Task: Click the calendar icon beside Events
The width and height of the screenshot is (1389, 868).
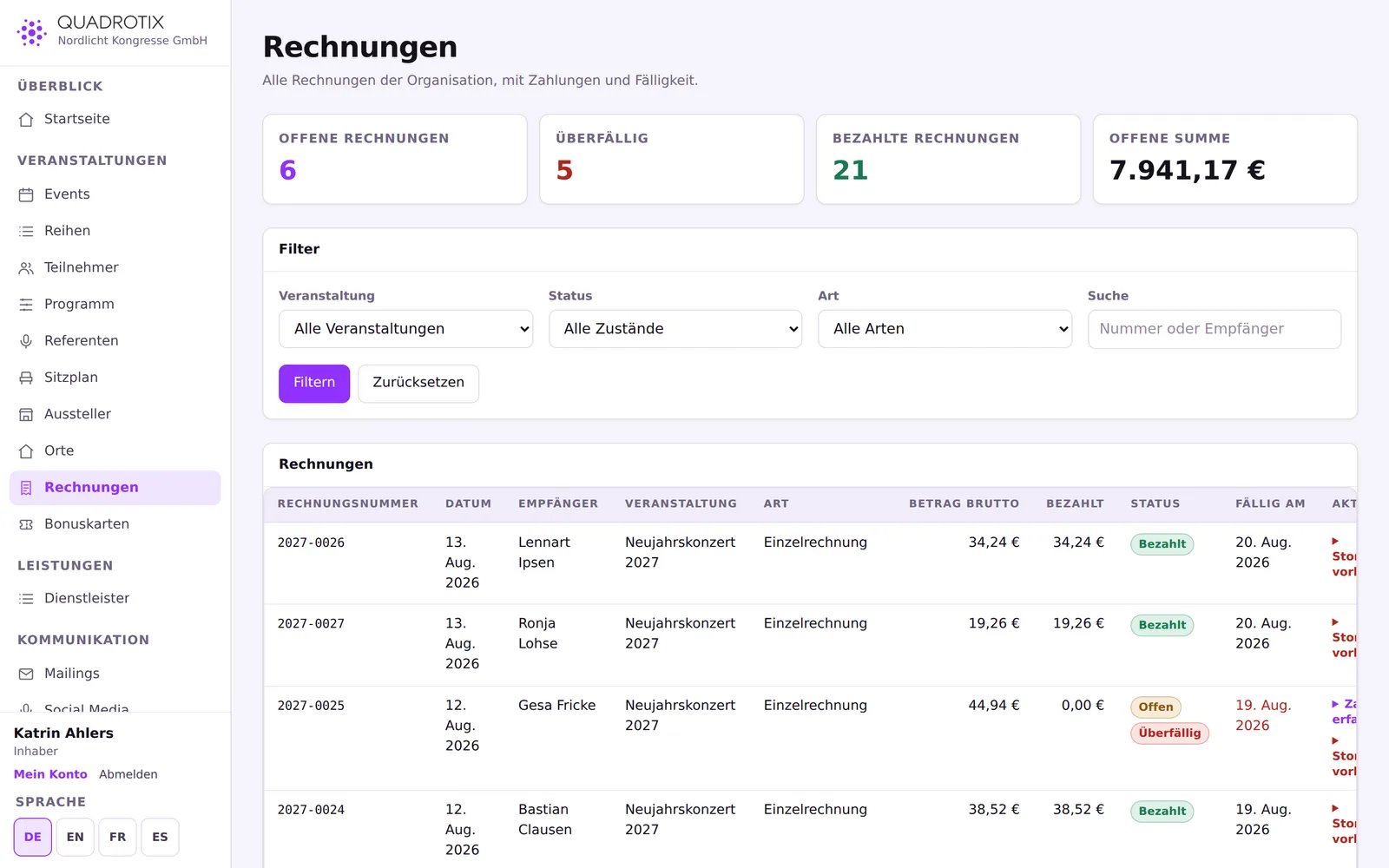Action: coord(26,194)
